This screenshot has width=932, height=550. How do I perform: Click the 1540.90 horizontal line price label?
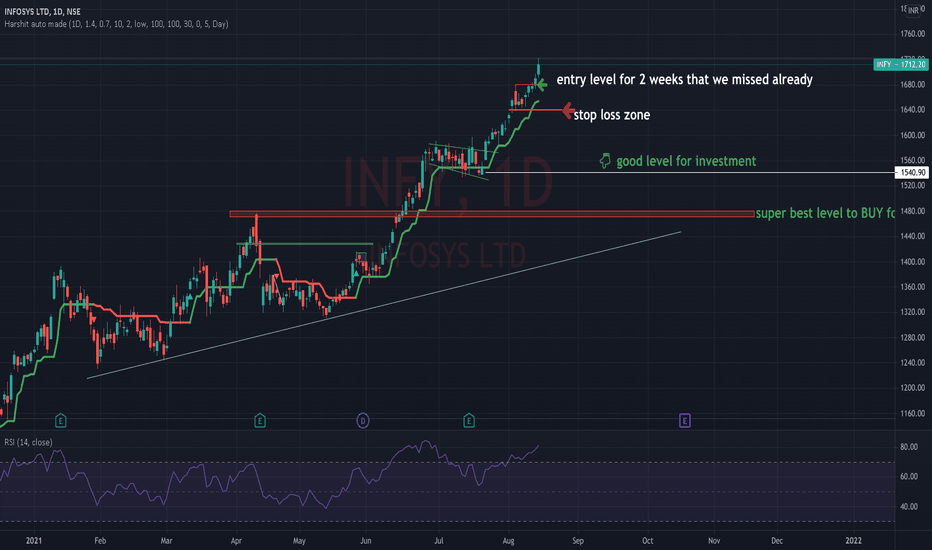(x=911, y=172)
